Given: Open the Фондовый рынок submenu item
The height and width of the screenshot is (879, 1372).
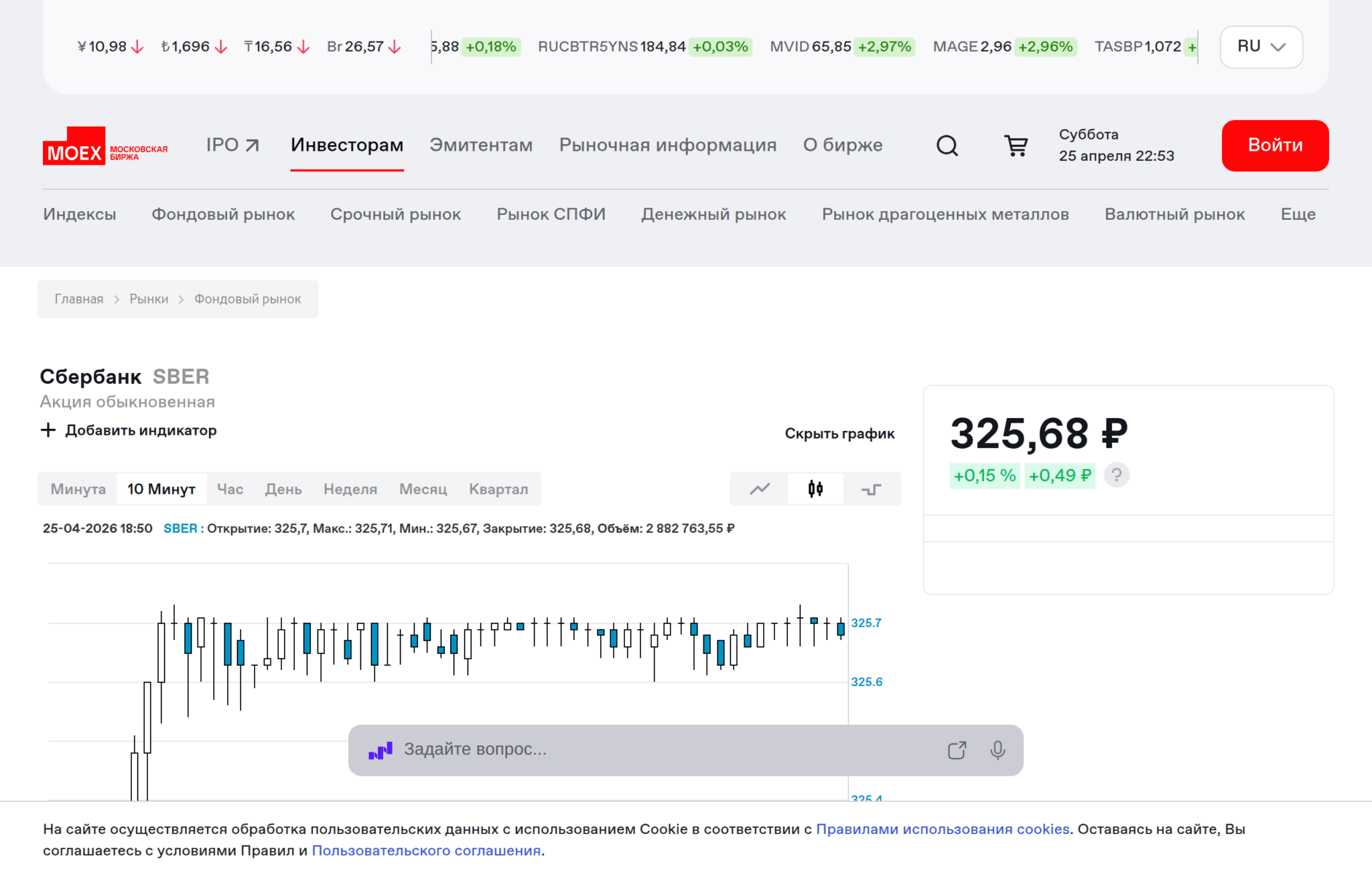Looking at the screenshot, I should (223, 214).
